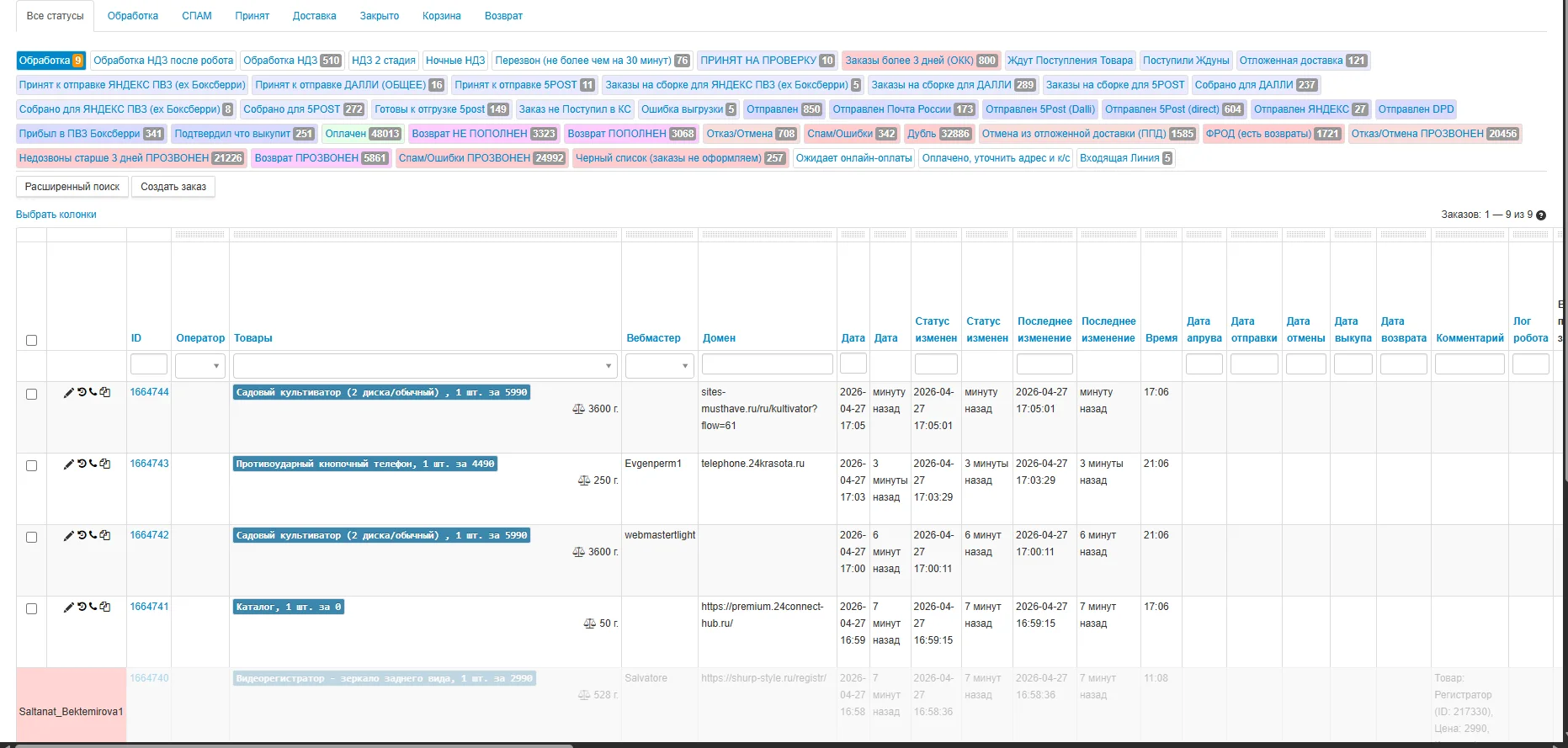Click the help question mark near order count
This screenshot has width=1568, height=748.
point(1541,215)
